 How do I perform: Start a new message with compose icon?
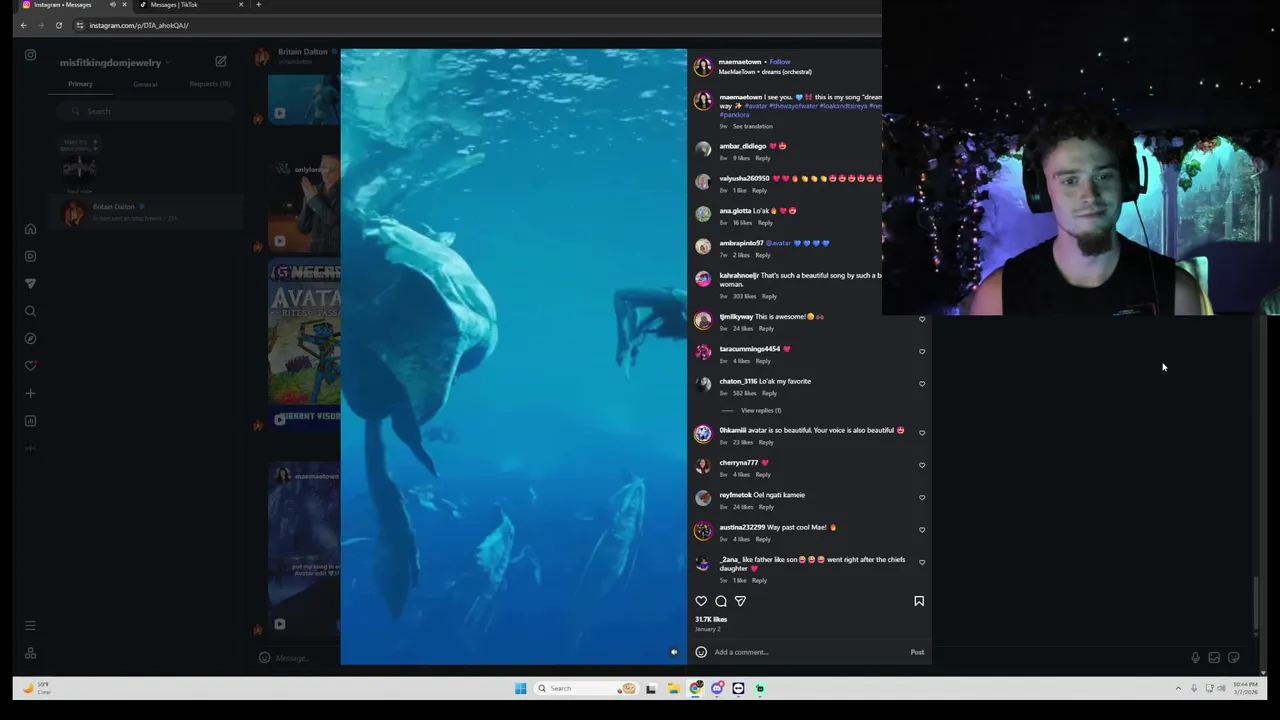click(x=221, y=62)
